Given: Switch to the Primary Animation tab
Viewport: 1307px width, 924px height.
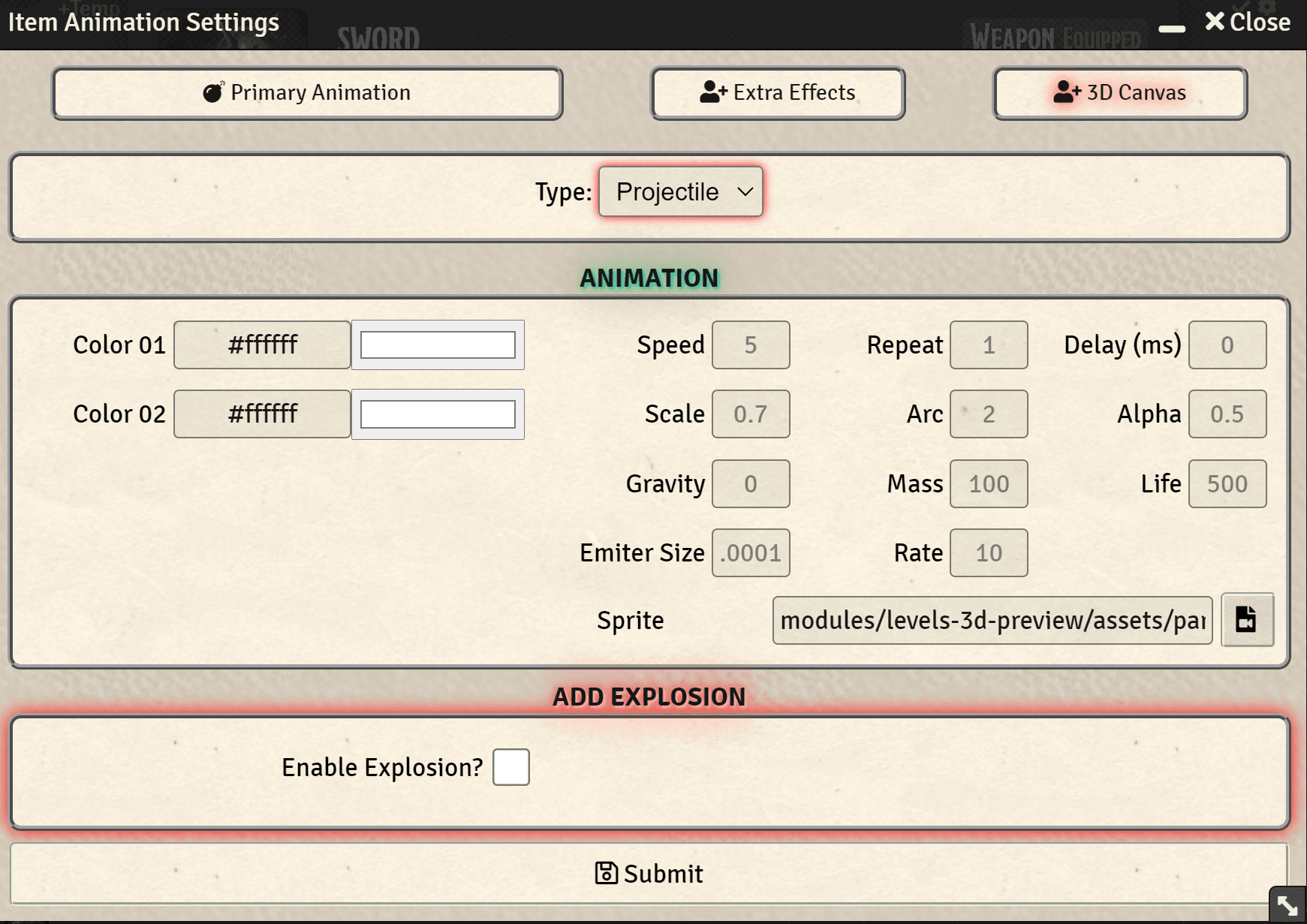Looking at the screenshot, I should tap(307, 93).
